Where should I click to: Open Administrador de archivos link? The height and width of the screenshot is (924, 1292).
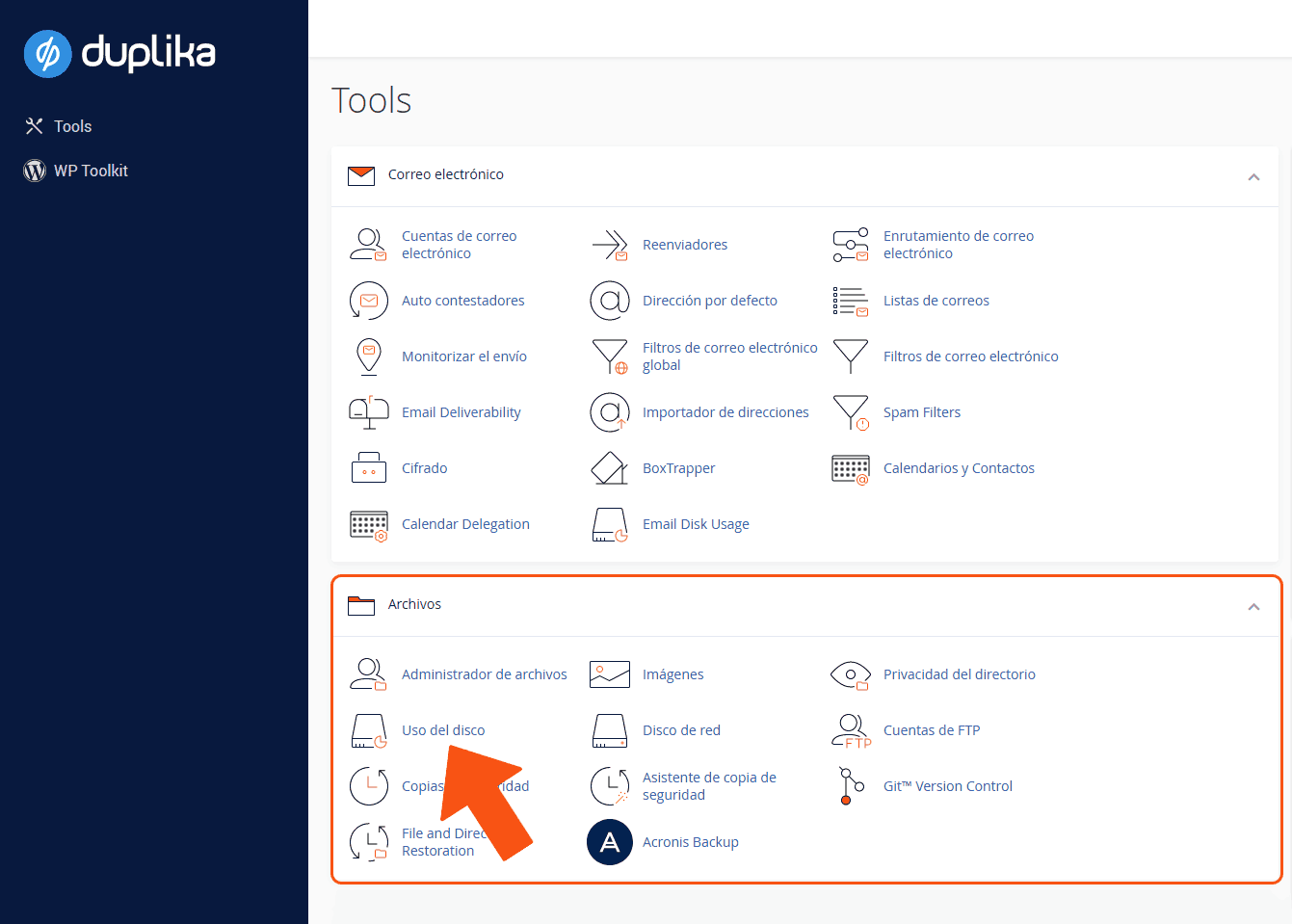click(x=484, y=674)
